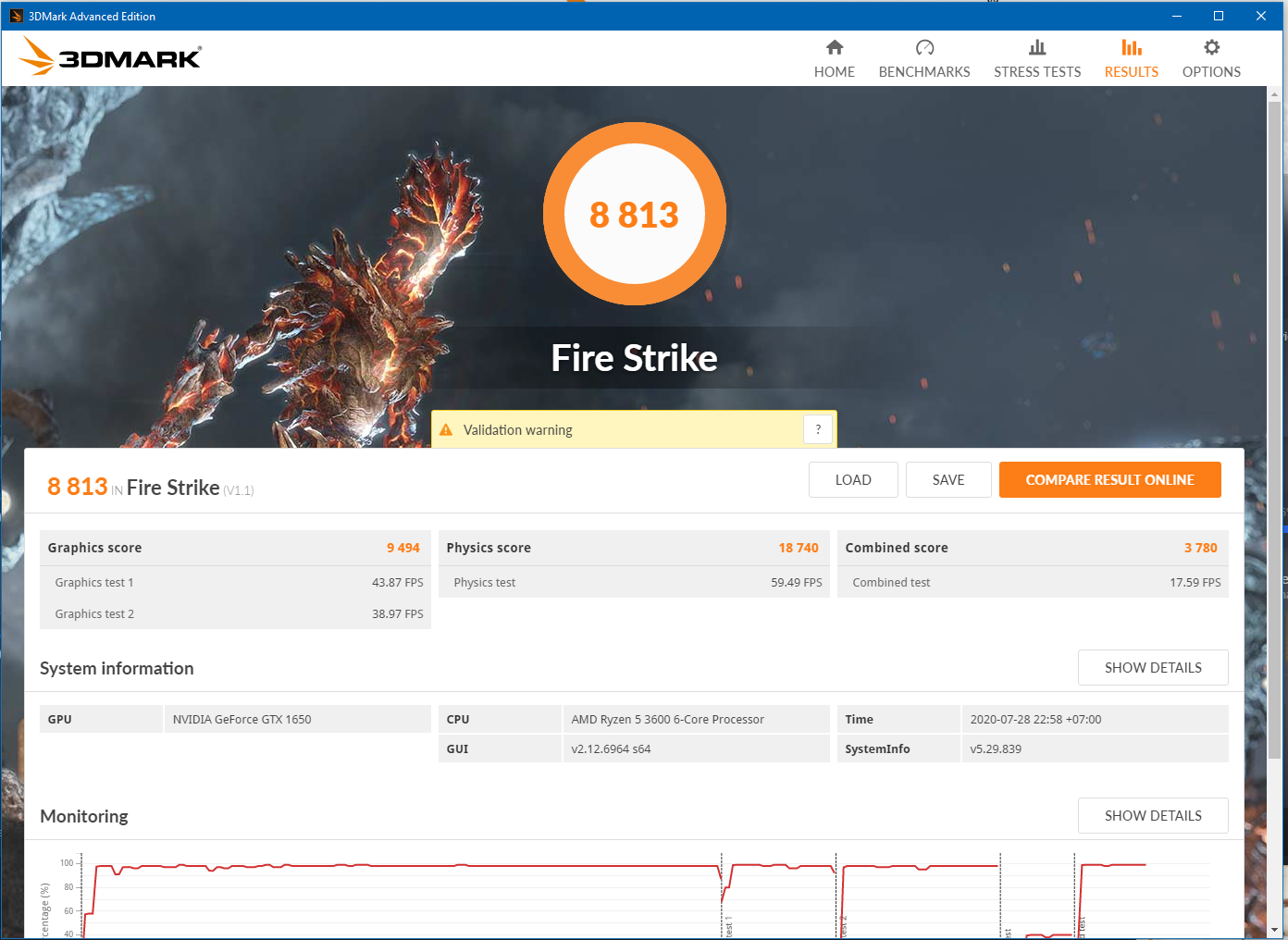Switch to the BENCHMARKS tab label
1288x940 pixels.
click(924, 72)
